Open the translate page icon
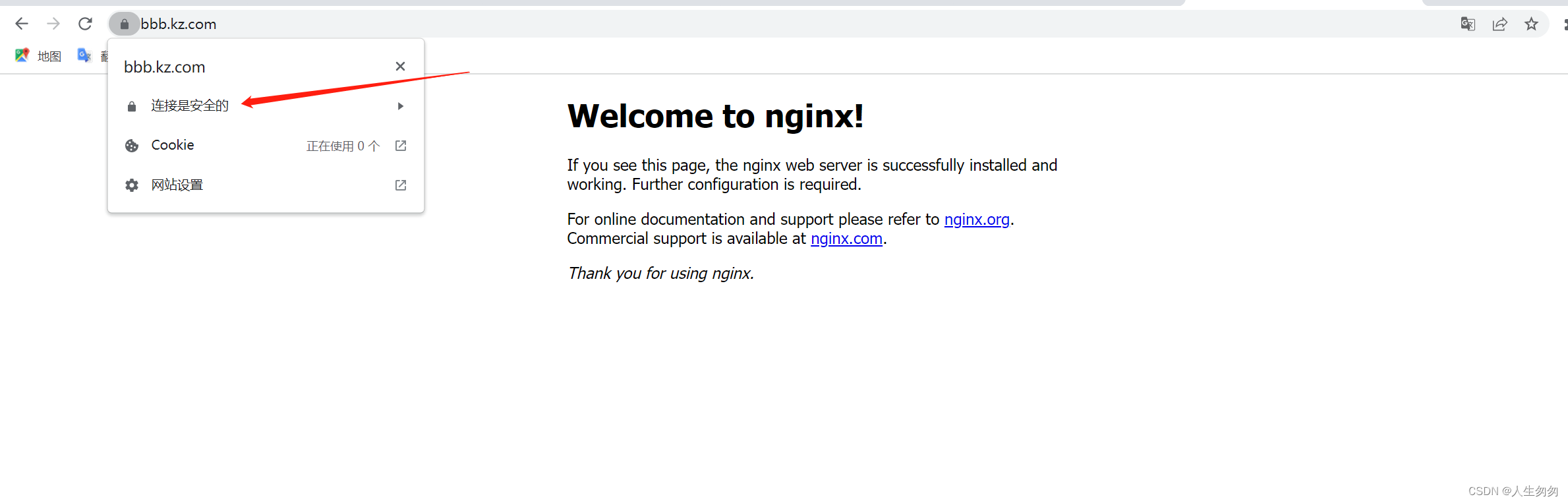The height and width of the screenshot is (503, 1568). [1468, 24]
